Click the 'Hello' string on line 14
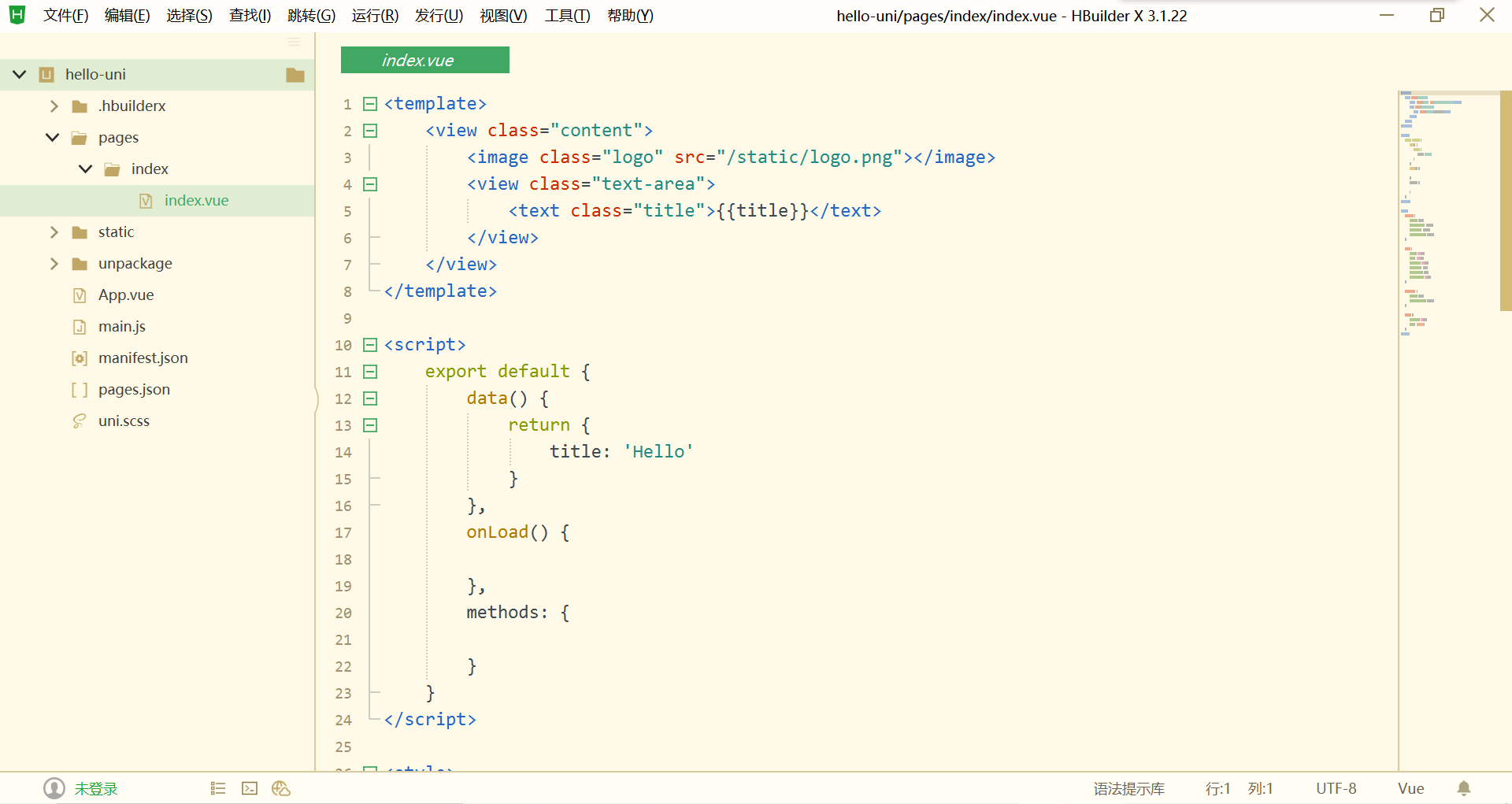Viewport: 1512px width, 804px height. [x=658, y=452]
